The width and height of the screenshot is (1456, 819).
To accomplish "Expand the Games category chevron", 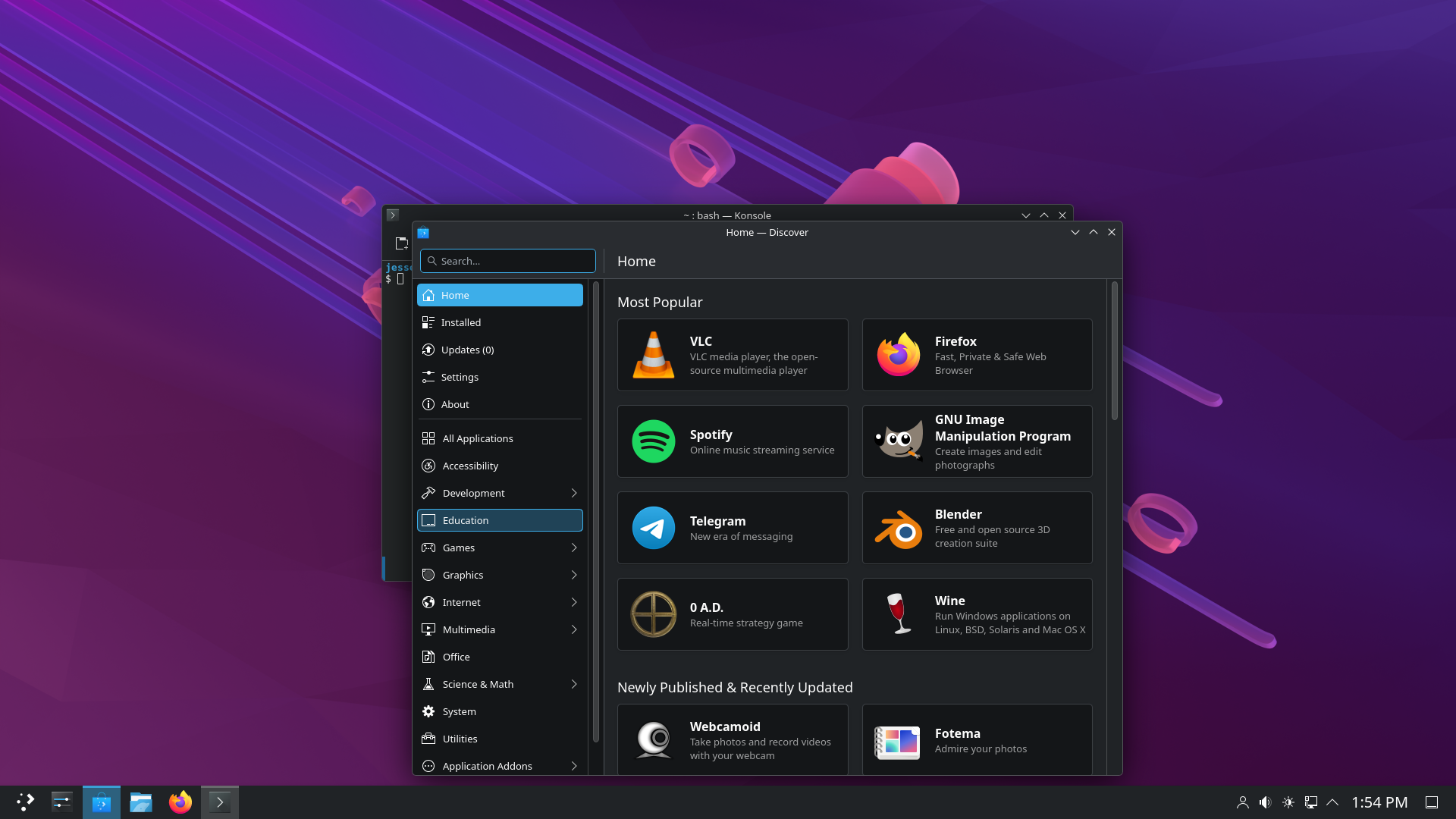I will click(x=574, y=548).
